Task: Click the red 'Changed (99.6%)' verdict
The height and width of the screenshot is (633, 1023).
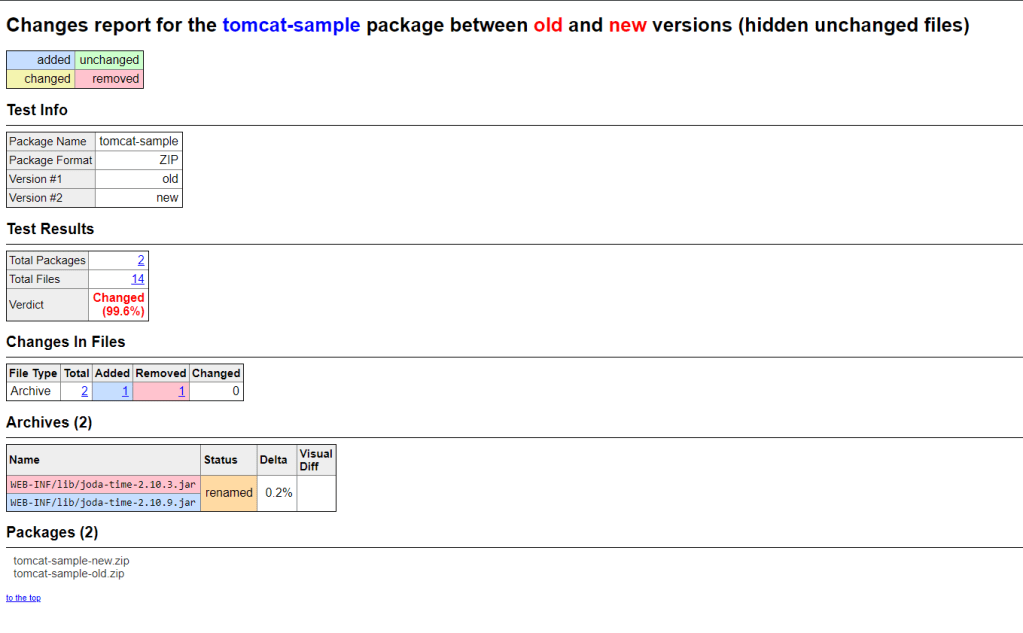Action: pyautogui.click(x=119, y=304)
